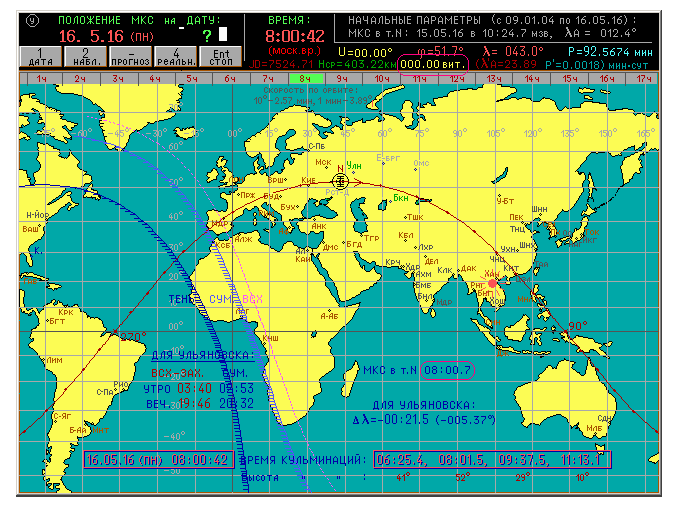Click the green 'Бкн' Baikonur label
Viewport: 679px width, 510px height.
[401, 198]
